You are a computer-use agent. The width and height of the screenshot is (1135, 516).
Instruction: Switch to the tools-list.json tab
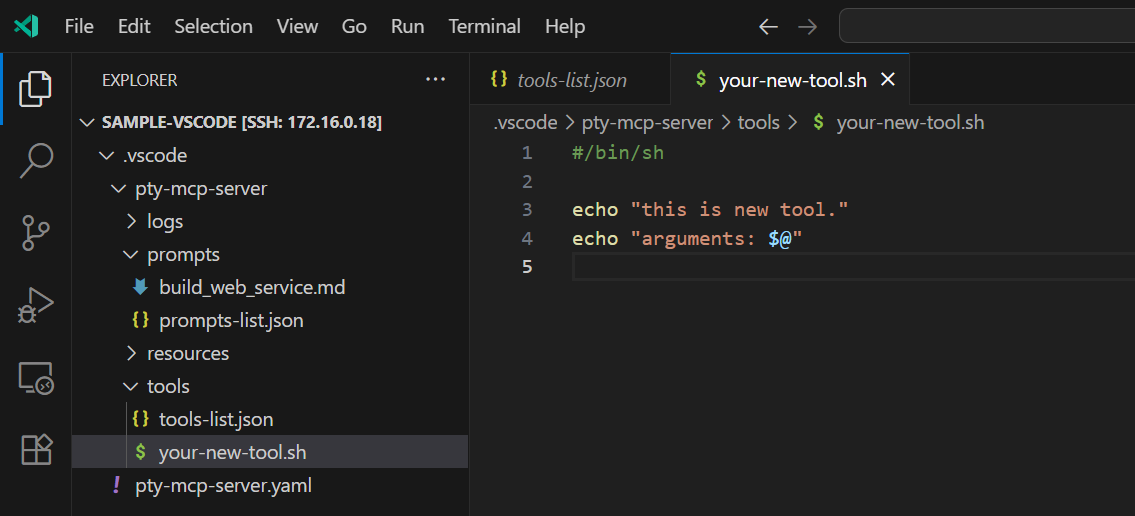pyautogui.click(x=570, y=80)
